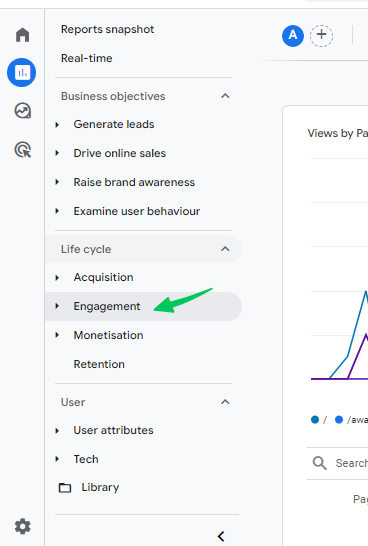Screen dimensions: 368x546
Task: Collapse the Business objectives section
Action: coord(225,96)
